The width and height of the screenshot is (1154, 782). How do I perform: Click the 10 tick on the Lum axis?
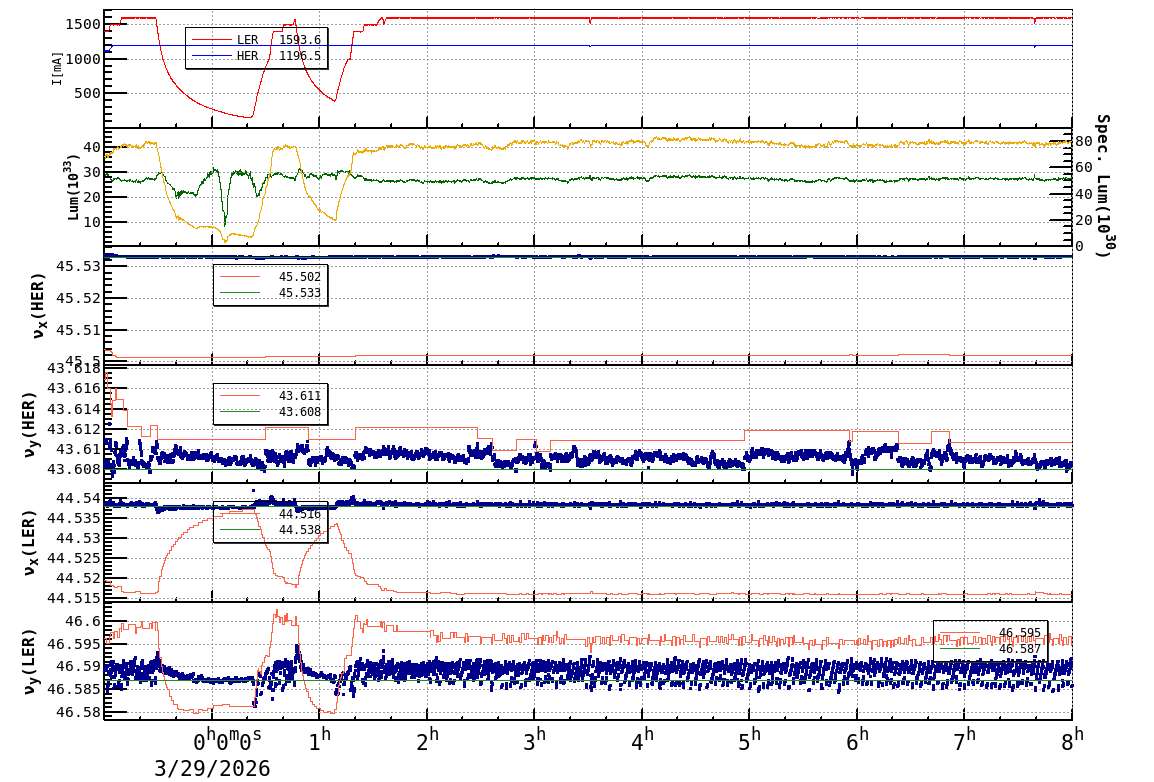tap(91, 221)
